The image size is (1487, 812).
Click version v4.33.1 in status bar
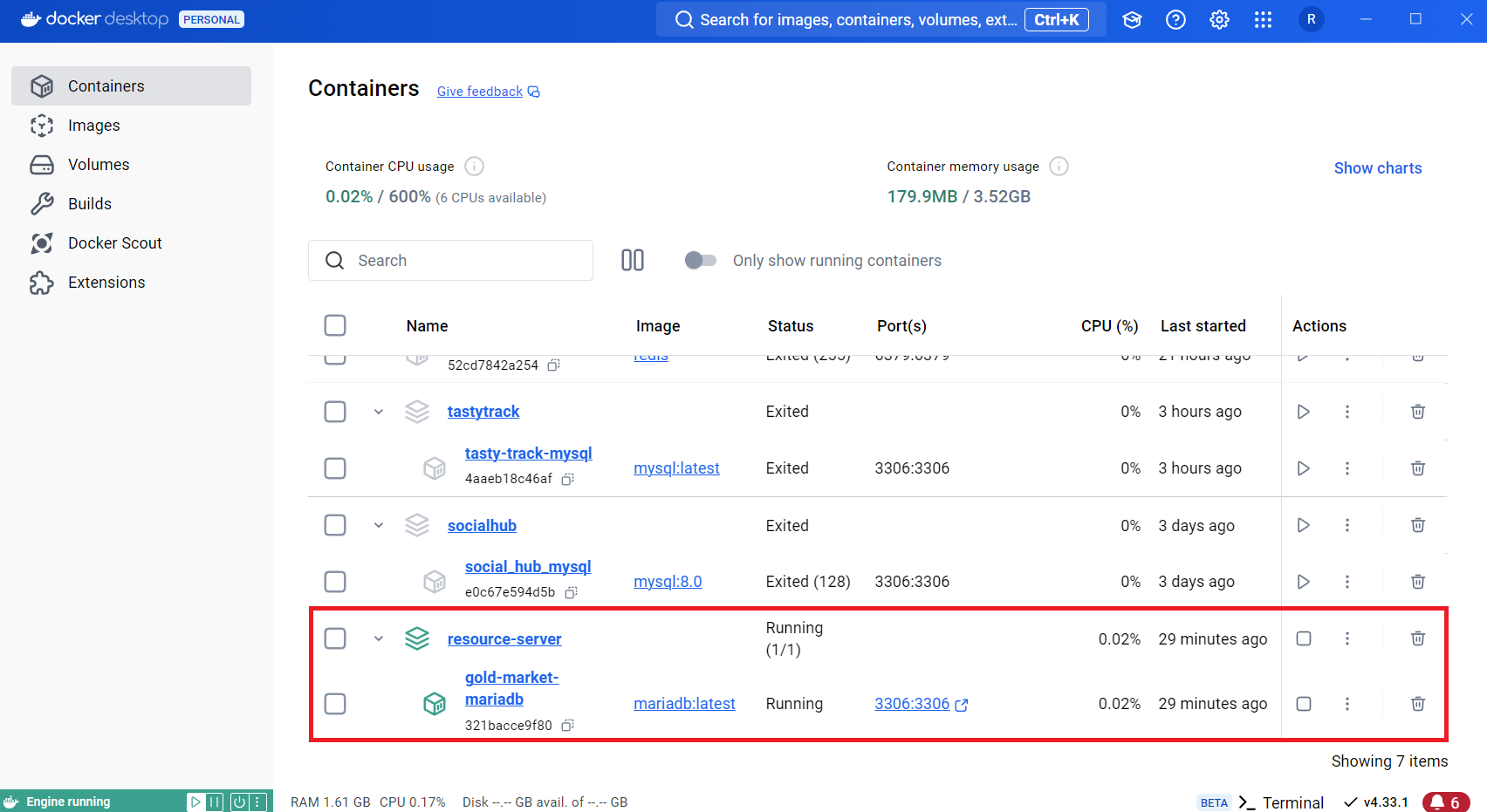(1376, 802)
